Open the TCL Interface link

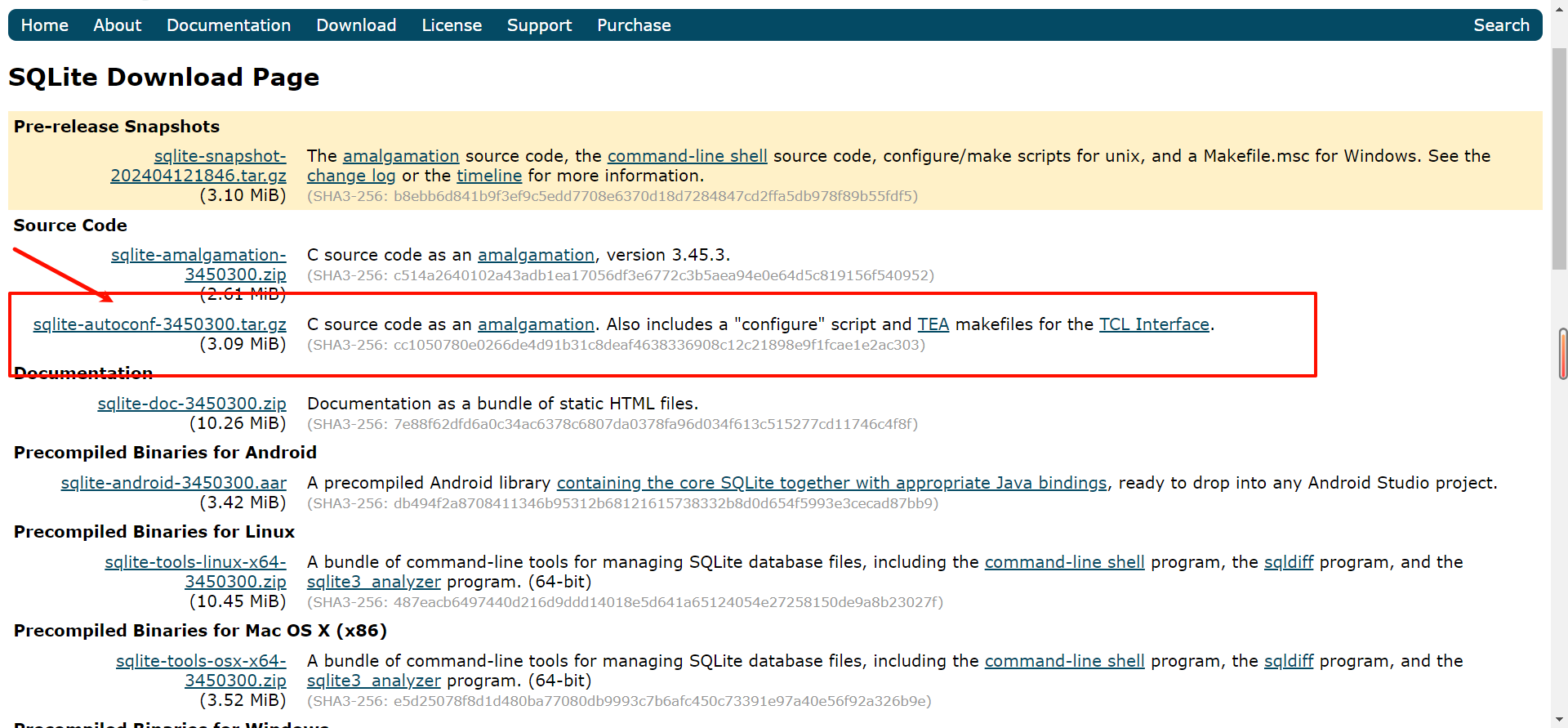coord(1154,324)
